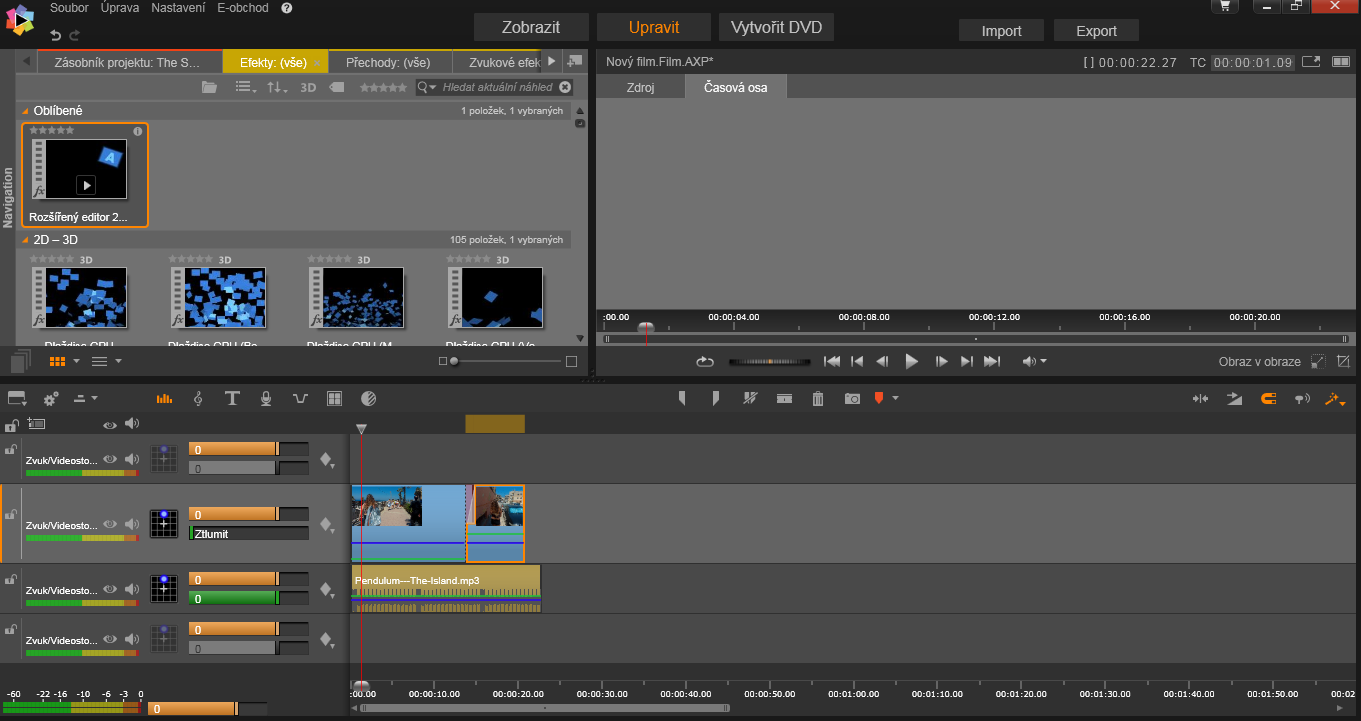The image size is (1361, 721).
Task: Click the audio ducking icon
Action: pos(300,398)
